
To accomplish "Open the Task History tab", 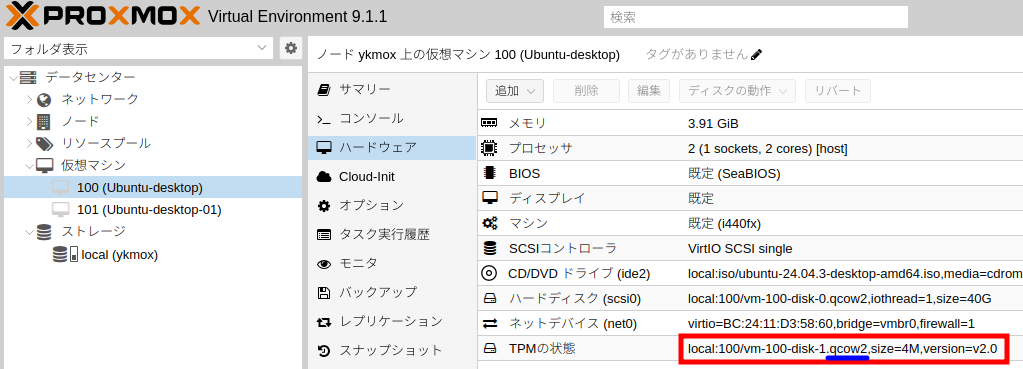I will (x=392, y=235).
